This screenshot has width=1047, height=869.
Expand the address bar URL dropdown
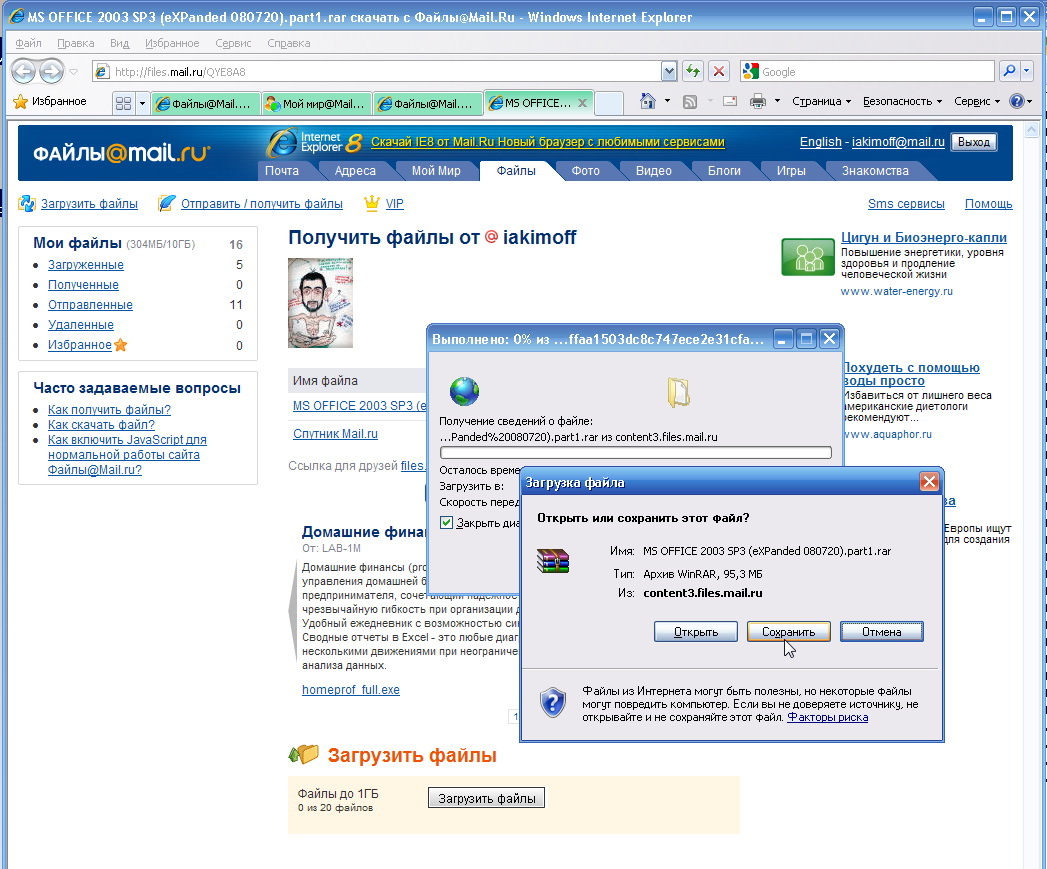click(x=669, y=71)
